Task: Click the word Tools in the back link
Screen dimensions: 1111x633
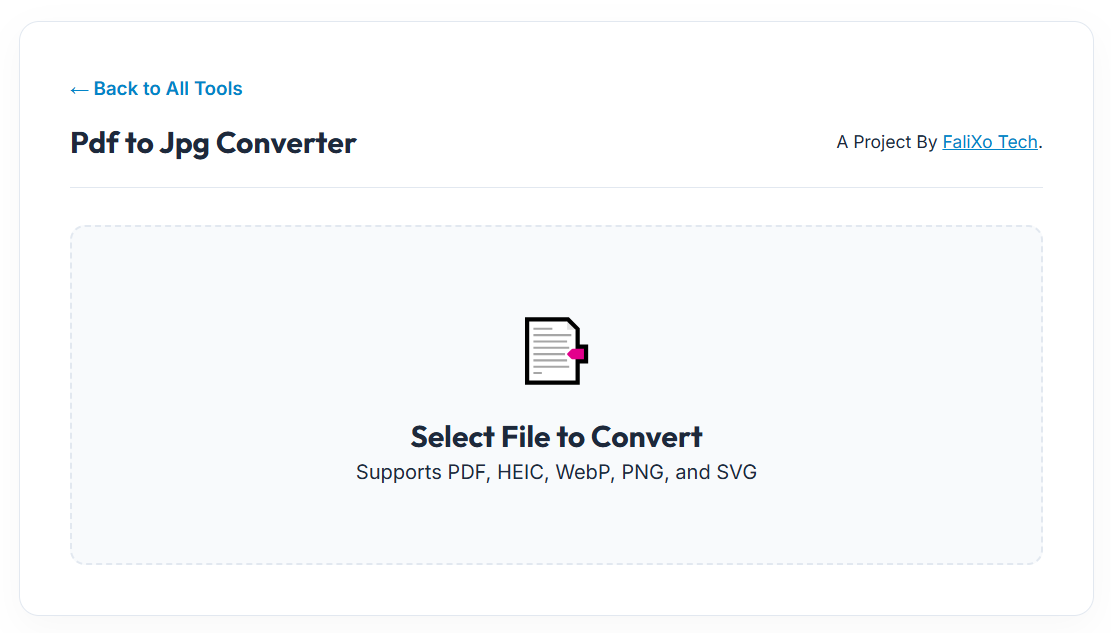Action: pos(218,89)
